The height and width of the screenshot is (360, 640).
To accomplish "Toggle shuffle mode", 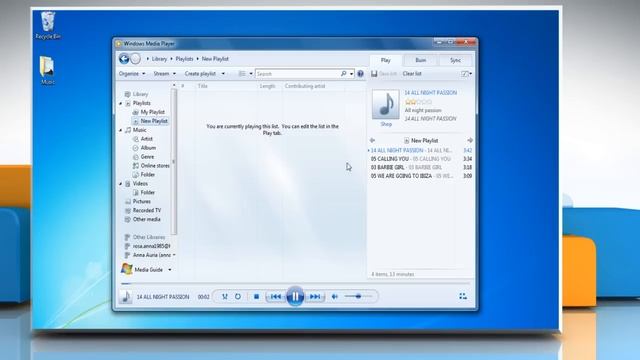I will (x=225, y=297).
